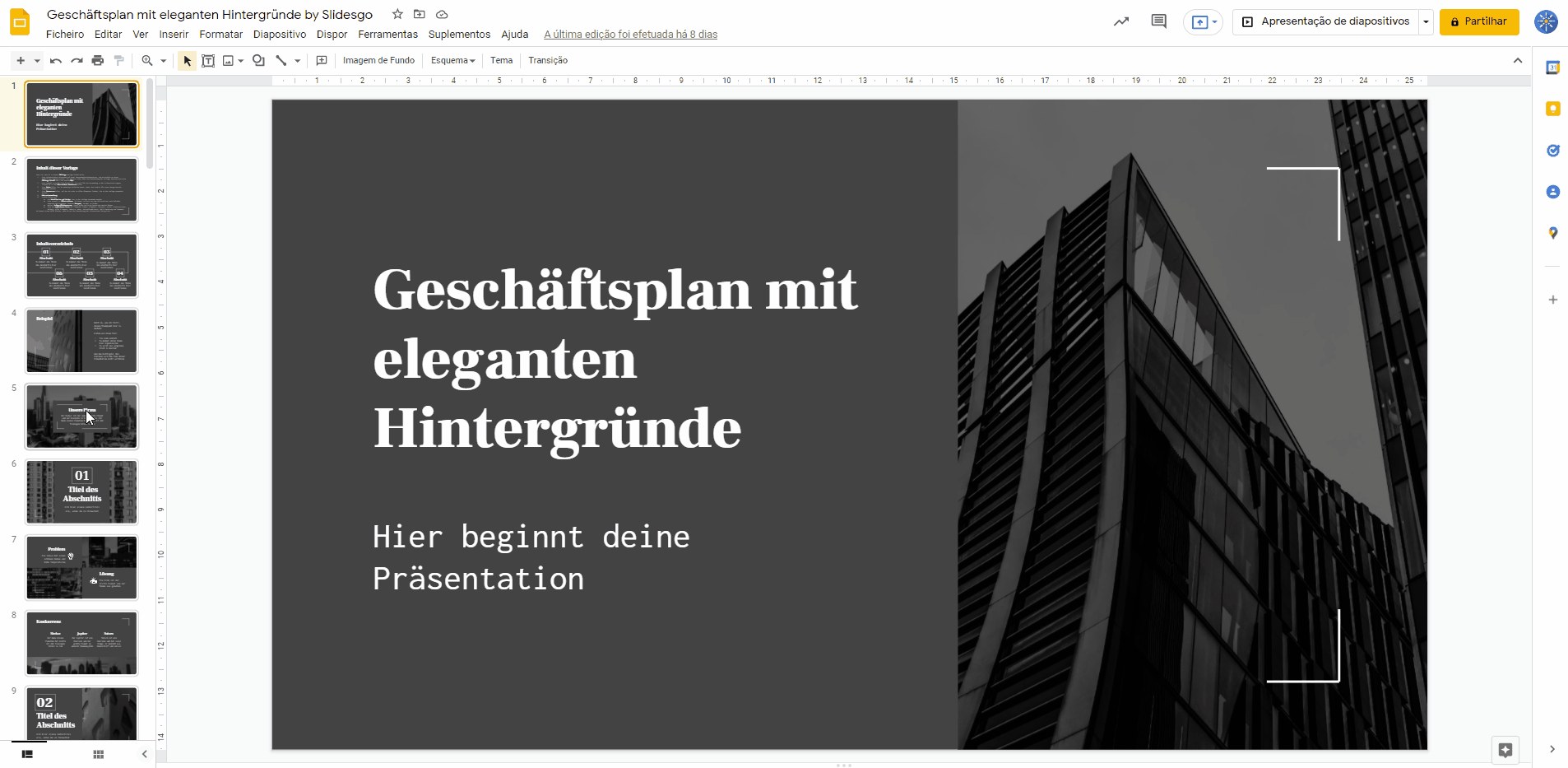Click the Google Slides home logo

pos(20,22)
